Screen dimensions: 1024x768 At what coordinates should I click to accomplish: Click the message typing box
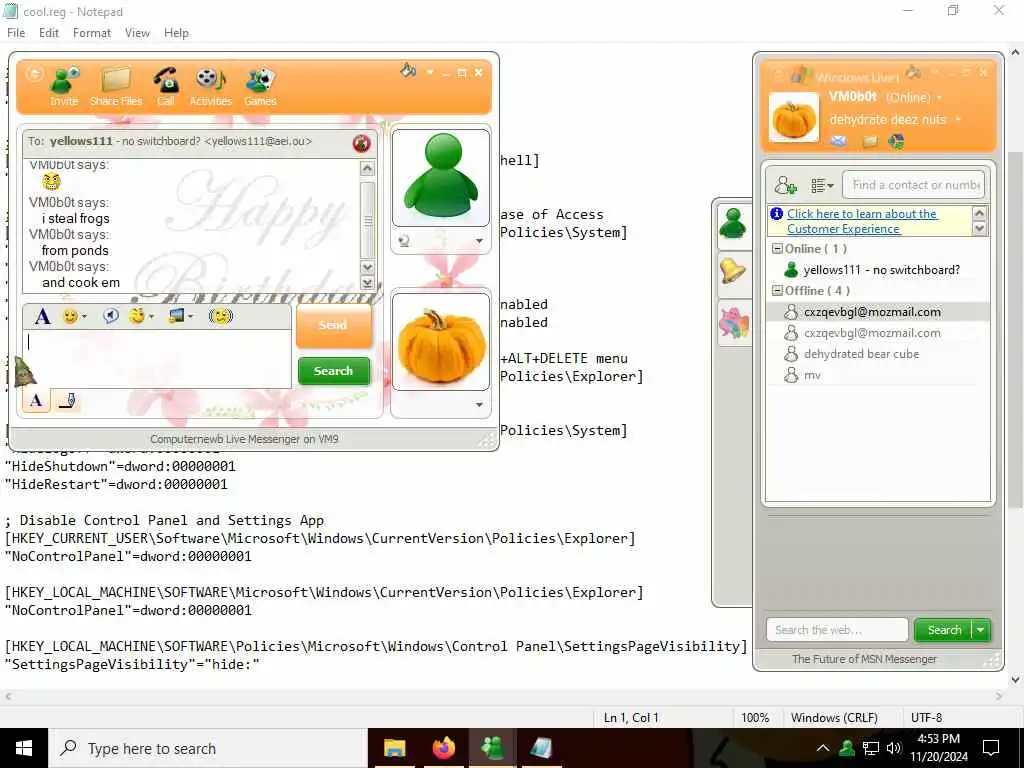[157, 359]
